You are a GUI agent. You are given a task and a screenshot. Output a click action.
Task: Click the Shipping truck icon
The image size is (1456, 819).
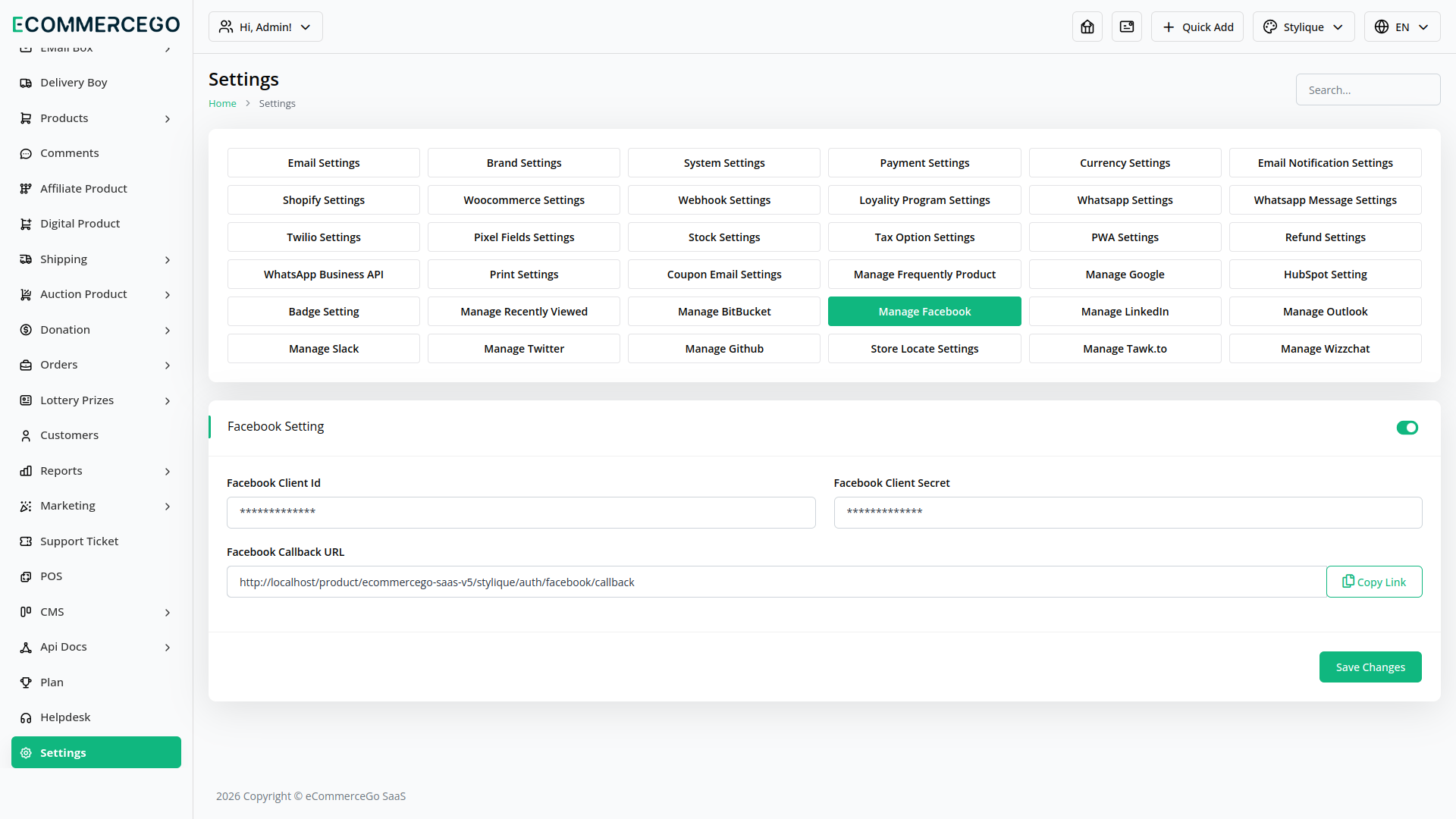[26, 259]
